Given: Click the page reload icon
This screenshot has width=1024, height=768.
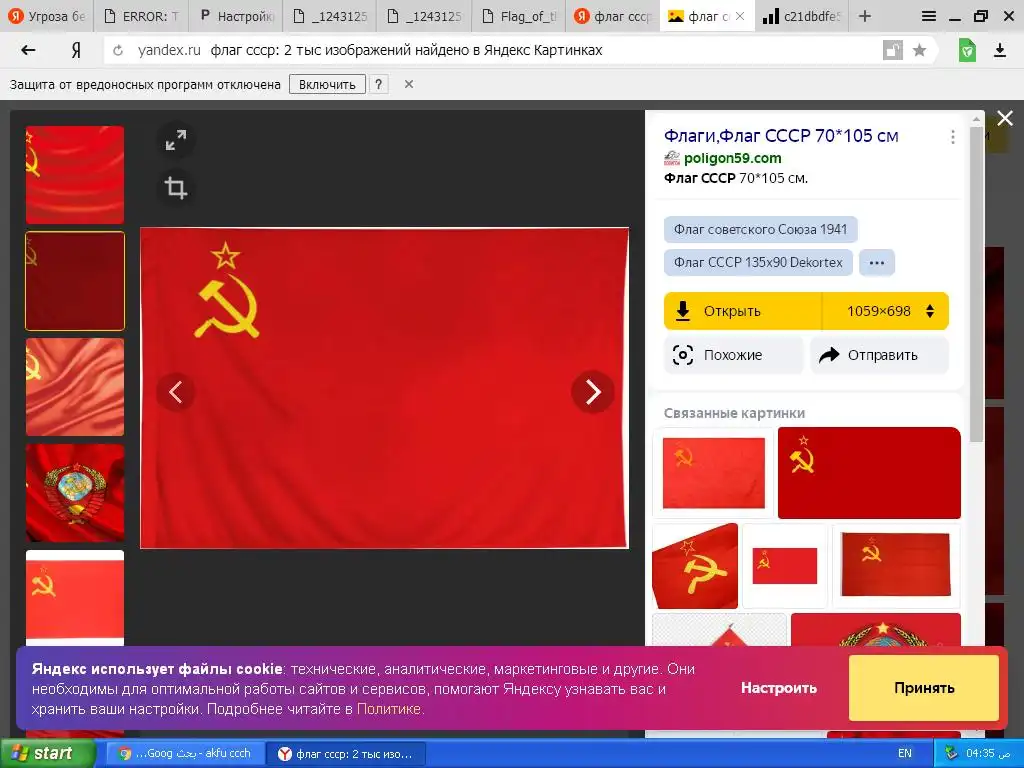Looking at the screenshot, I should [x=118, y=50].
